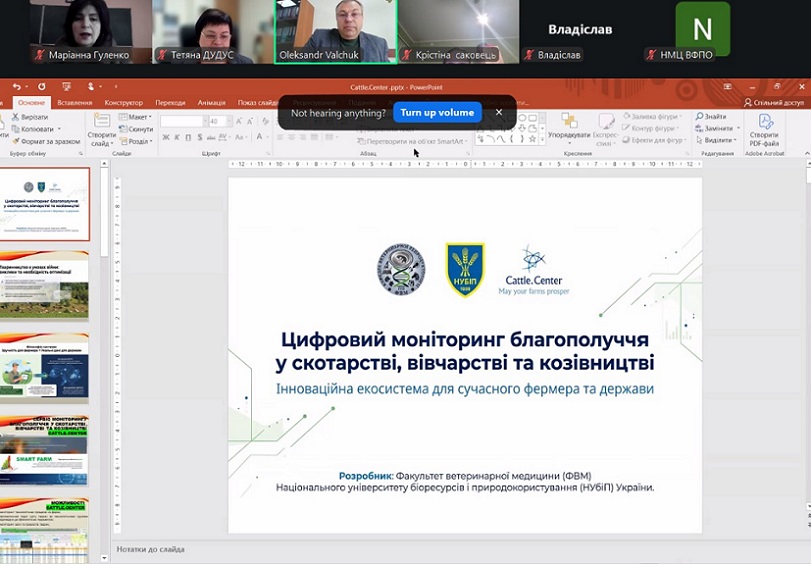Screen dimensions: 811x564
Task: Open the Вставлення ribbon tab
Action: (x=75, y=102)
